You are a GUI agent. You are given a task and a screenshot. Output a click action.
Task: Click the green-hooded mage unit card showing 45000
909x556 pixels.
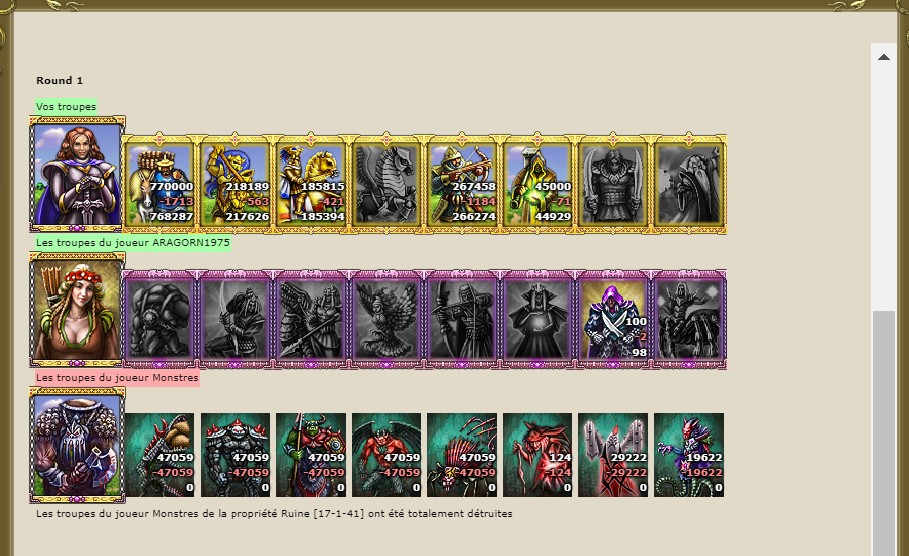pyautogui.click(x=537, y=184)
